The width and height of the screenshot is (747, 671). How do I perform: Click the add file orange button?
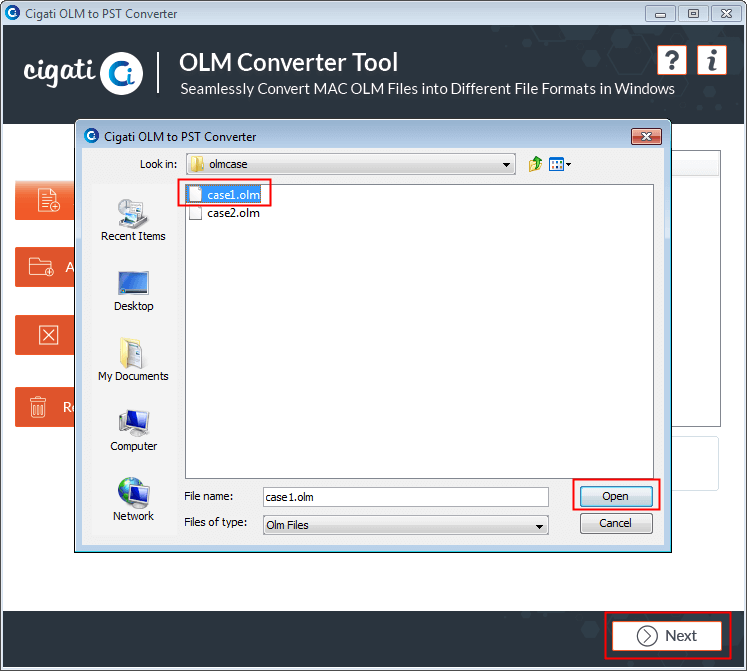coord(45,200)
